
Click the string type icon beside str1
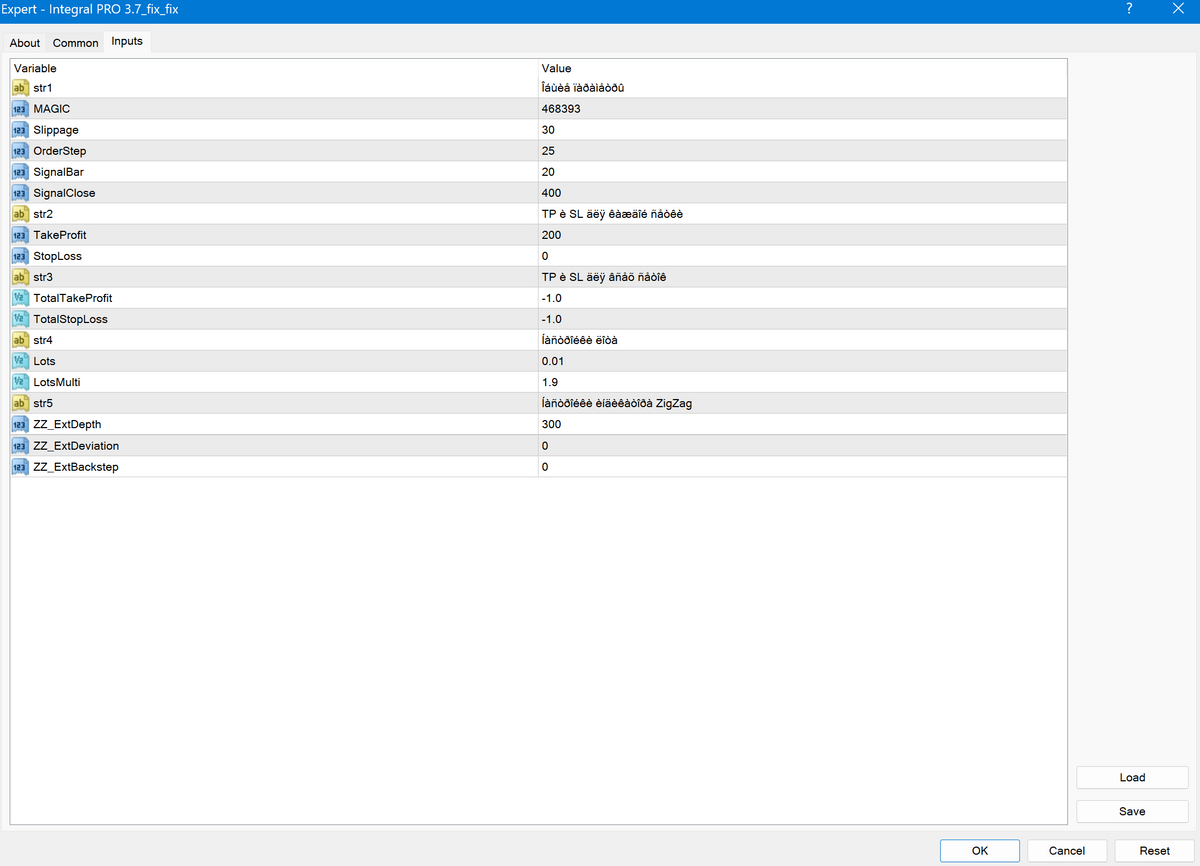(x=19, y=88)
